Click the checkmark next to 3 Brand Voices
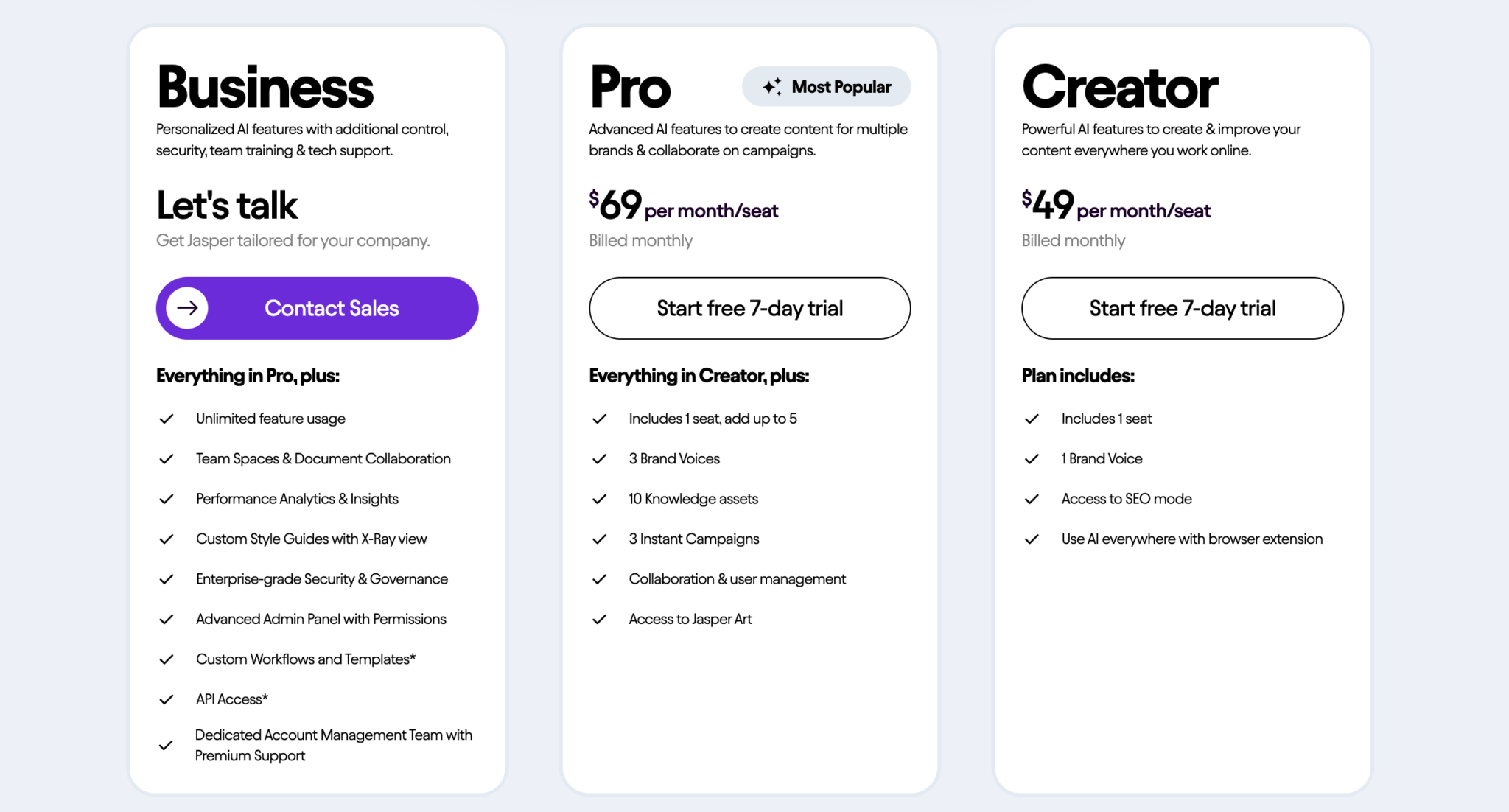Screen dimensions: 1509x812 point(598,458)
